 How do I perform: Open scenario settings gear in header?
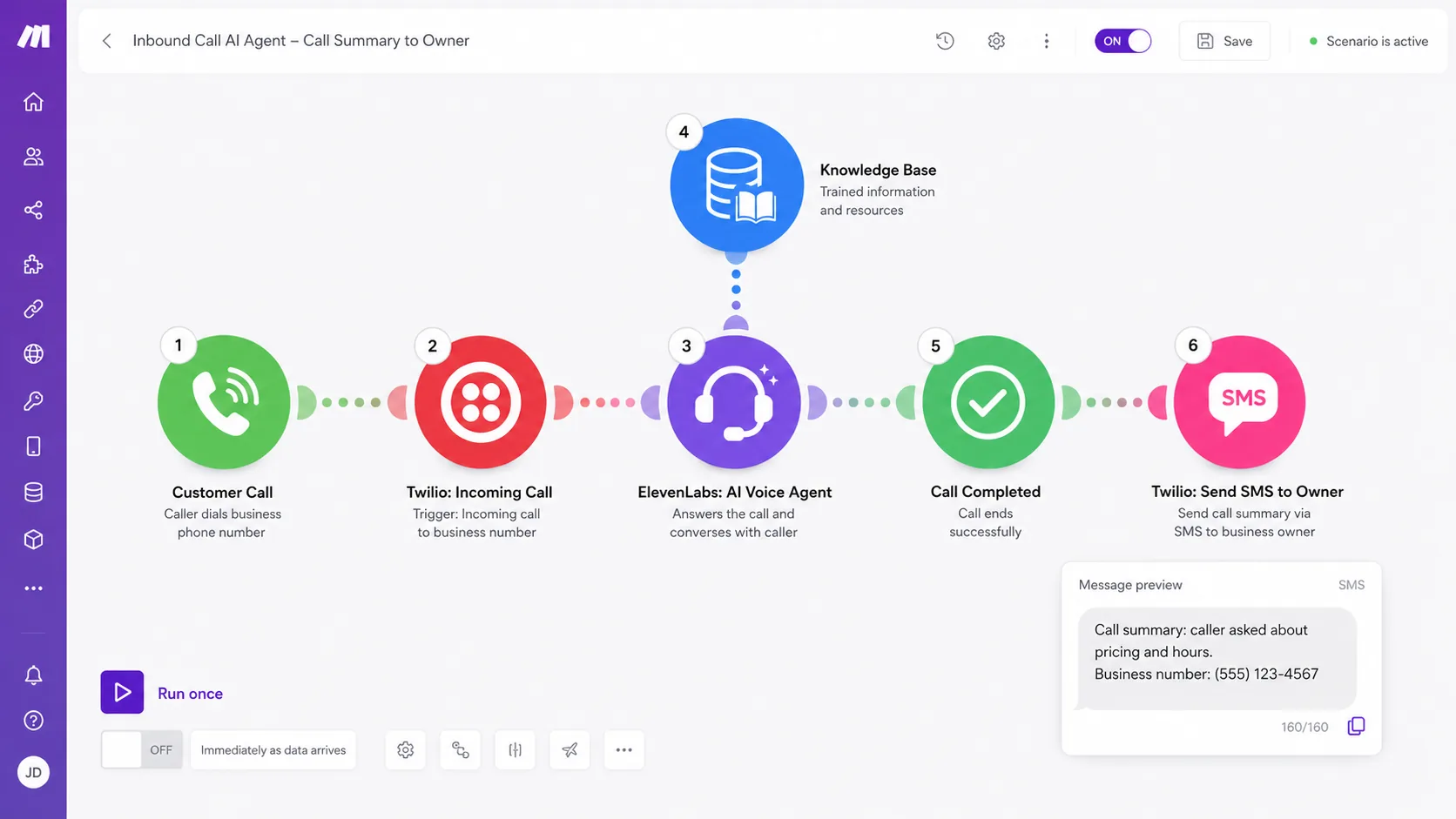996,41
